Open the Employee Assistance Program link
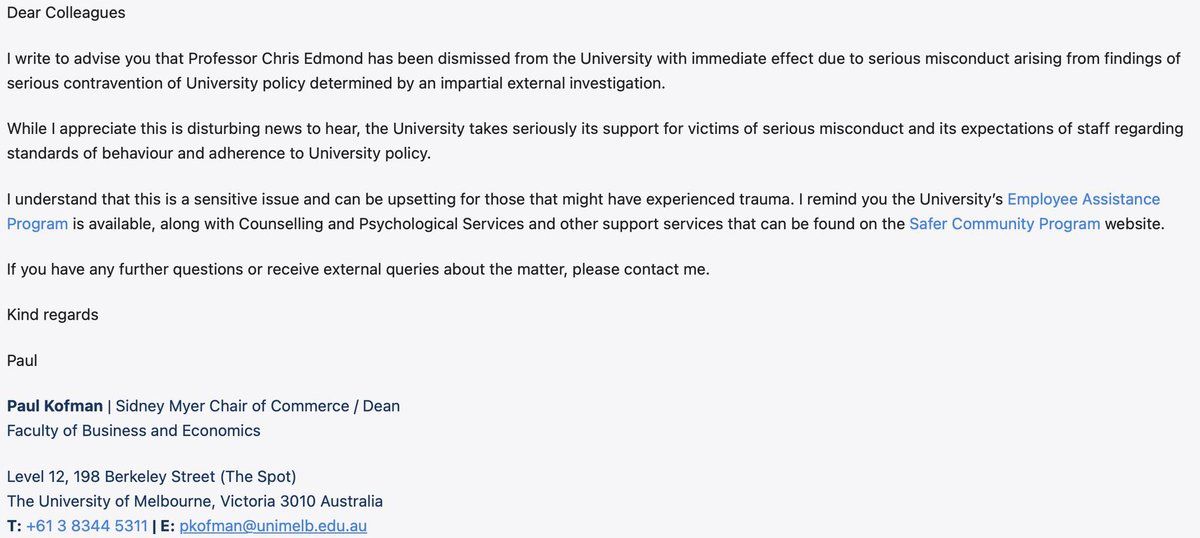This screenshot has height=538, width=1200. point(1083,199)
